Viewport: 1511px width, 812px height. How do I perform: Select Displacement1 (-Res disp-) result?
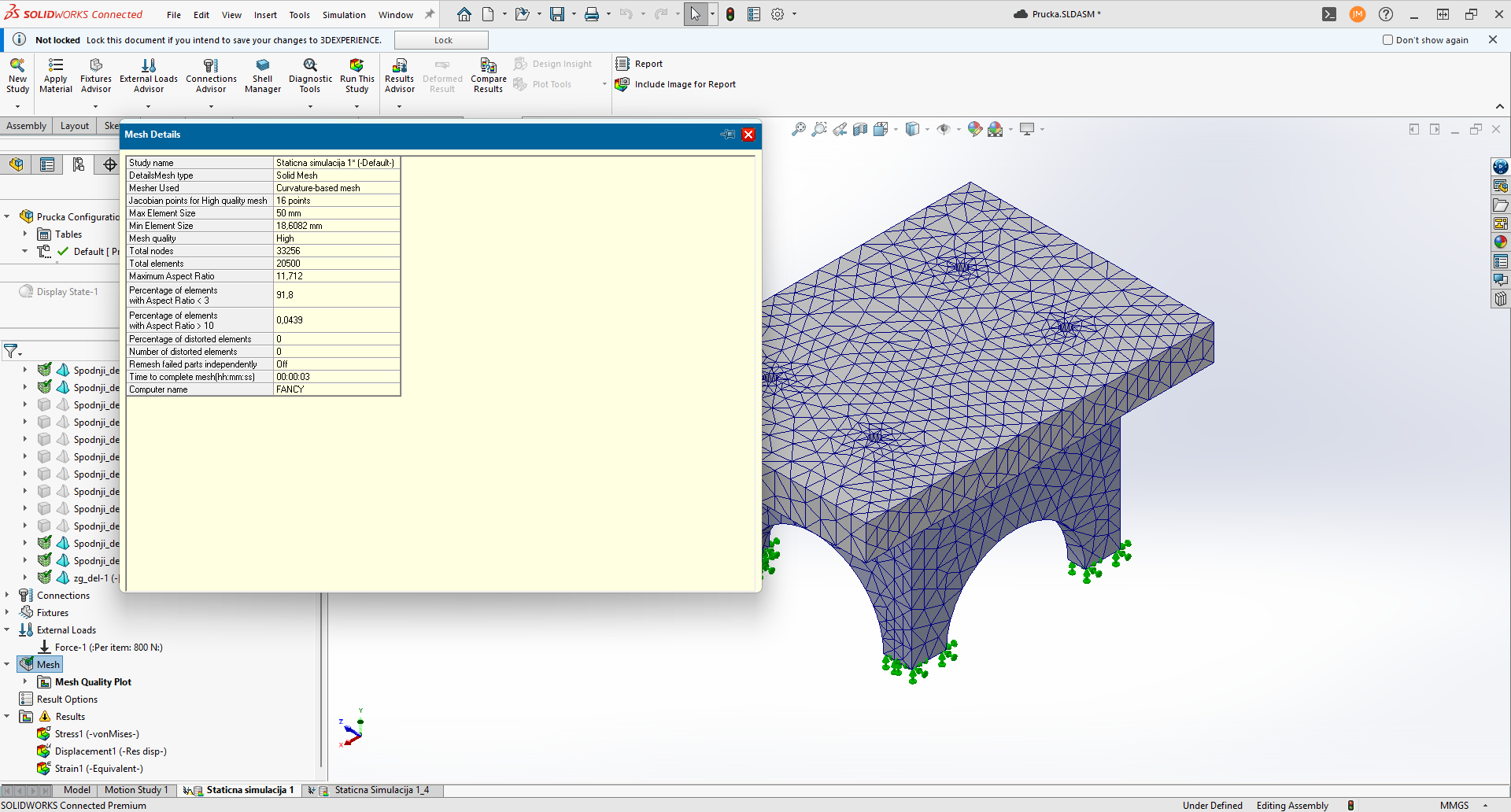tap(102, 751)
